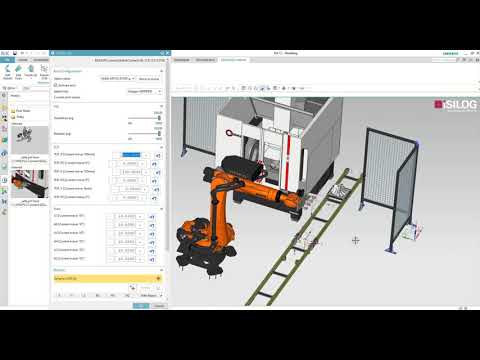The image size is (480, 360).
Task: Click the orange icon on the yellow pose row
Action: click(158, 278)
